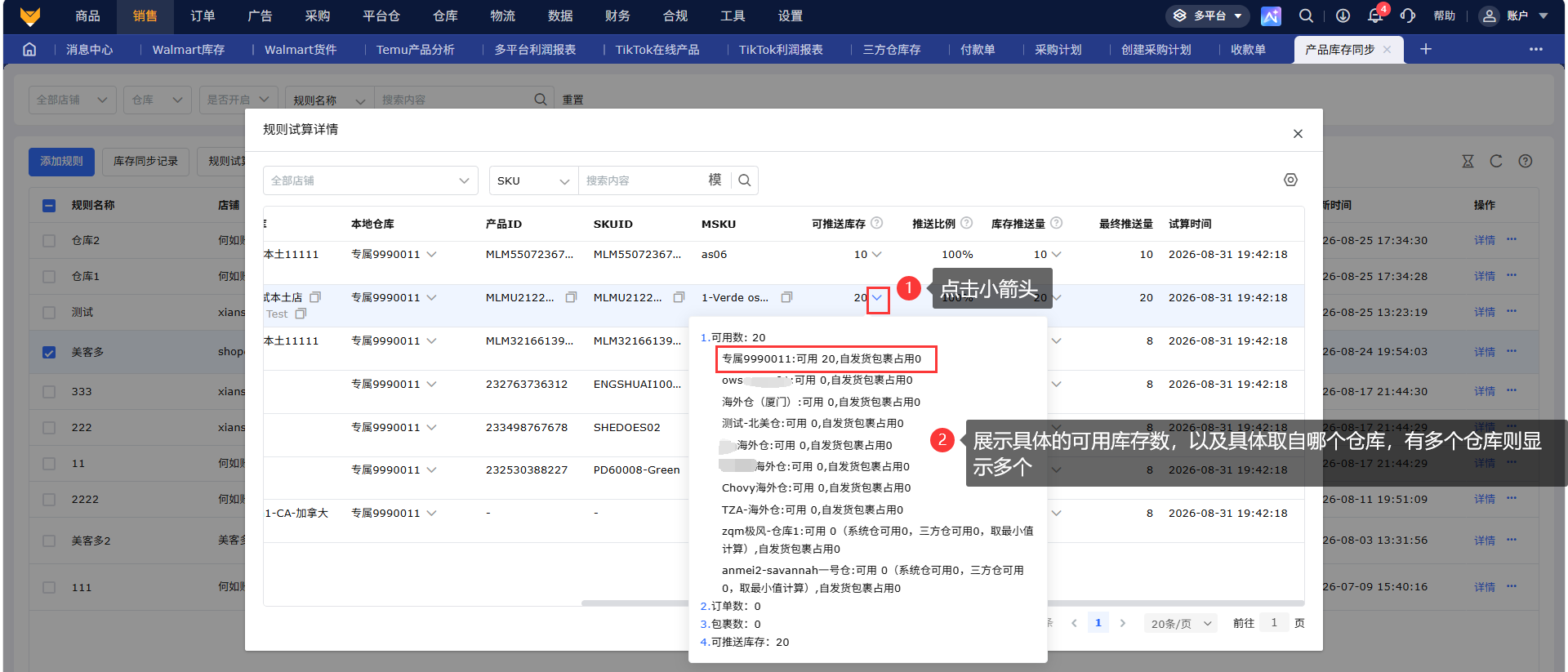1568x672 pixels.
Task: Open the 仓库 menu in top navigation
Action: coord(445,16)
